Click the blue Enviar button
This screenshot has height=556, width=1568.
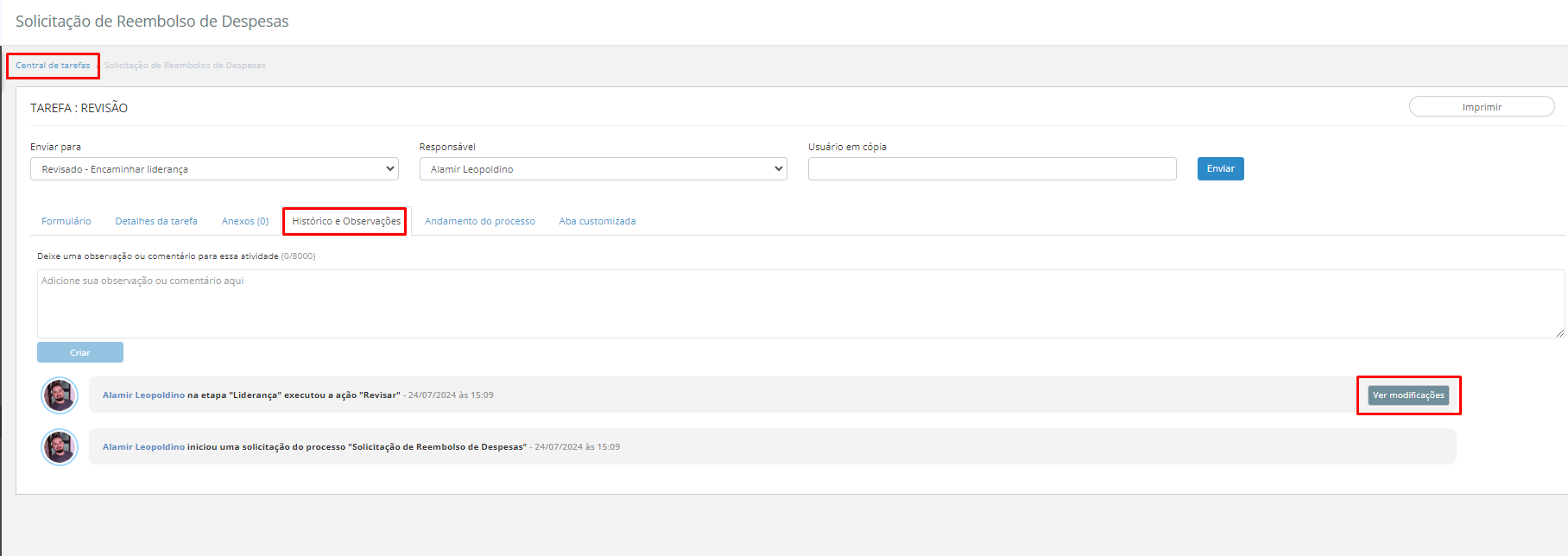point(1220,169)
